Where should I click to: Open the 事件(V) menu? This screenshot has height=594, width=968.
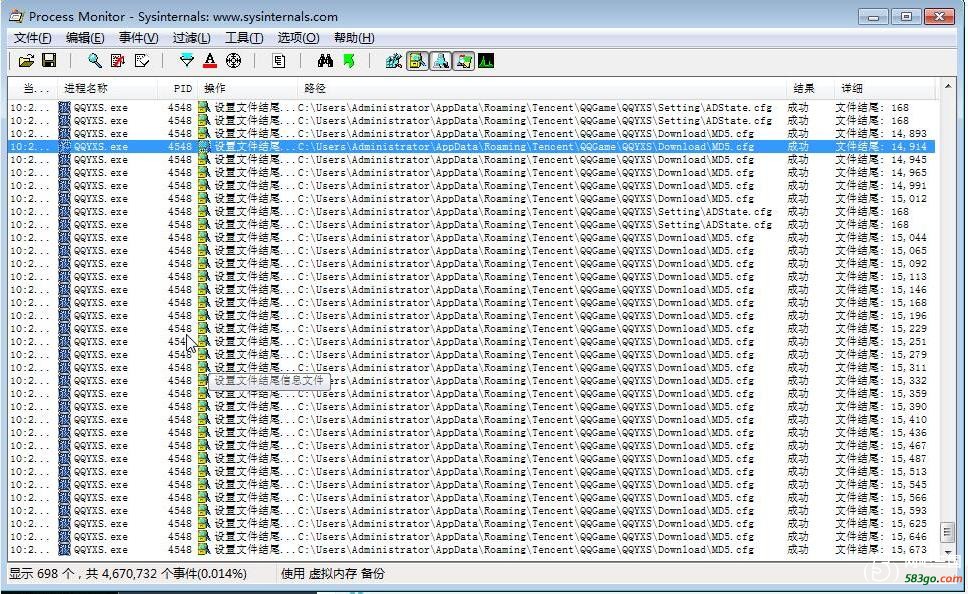138,38
